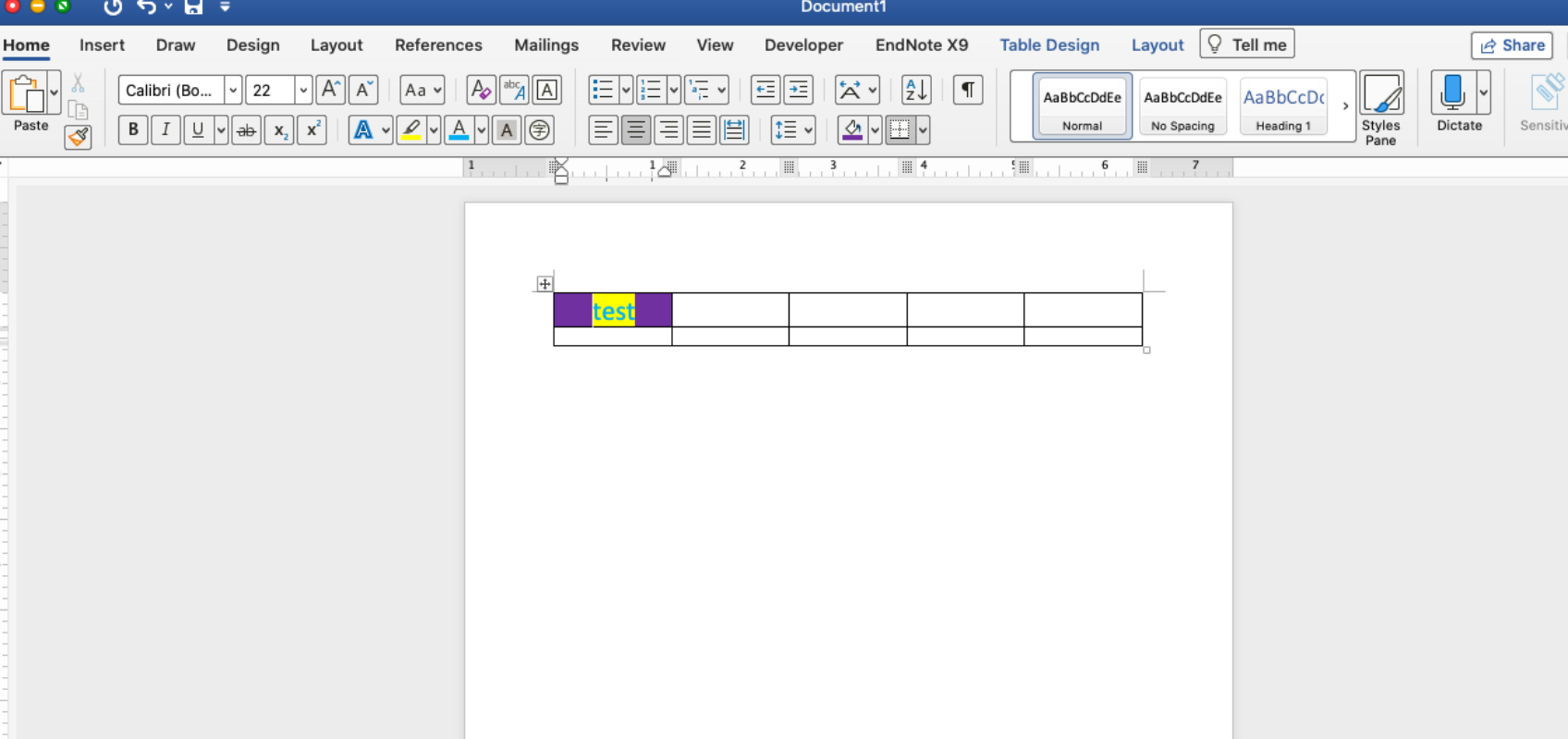Viewport: 1568px width, 739px height.
Task: Open the Styles Pane
Action: pyautogui.click(x=1380, y=108)
